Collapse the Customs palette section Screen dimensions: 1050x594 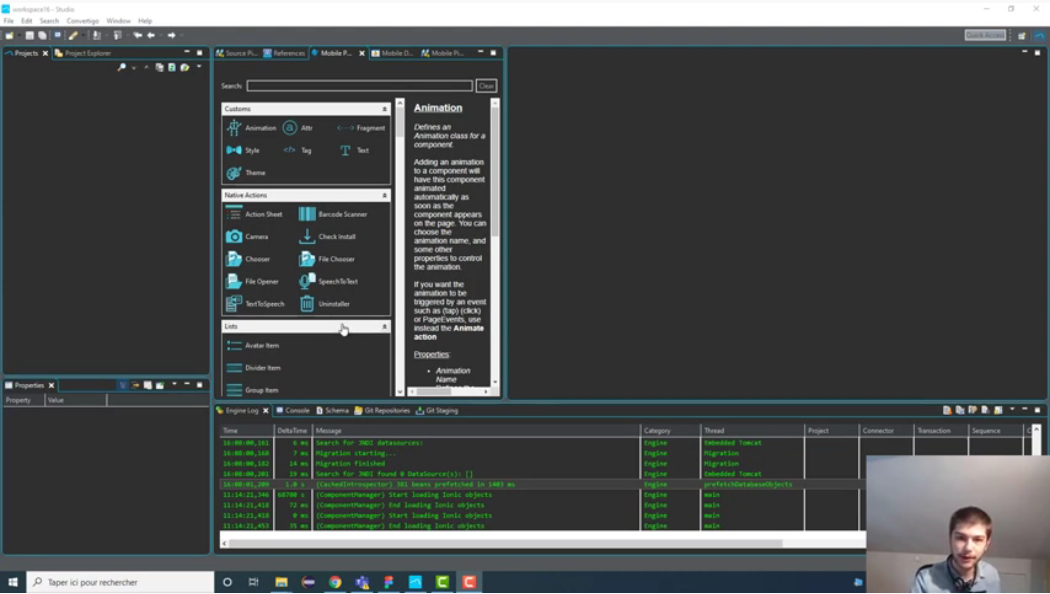click(384, 109)
